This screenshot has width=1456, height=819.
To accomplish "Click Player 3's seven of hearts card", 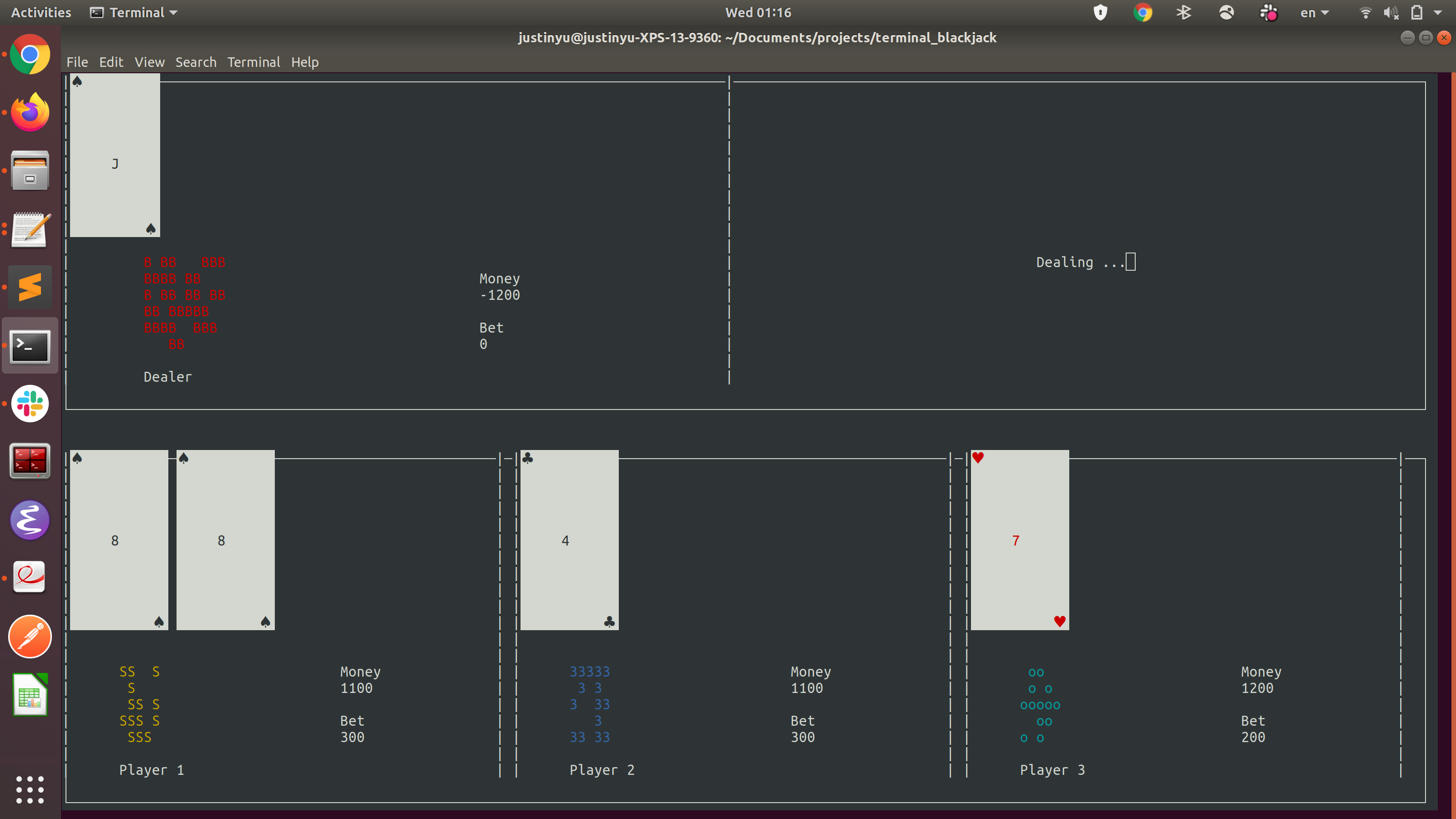I will click(x=1019, y=540).
